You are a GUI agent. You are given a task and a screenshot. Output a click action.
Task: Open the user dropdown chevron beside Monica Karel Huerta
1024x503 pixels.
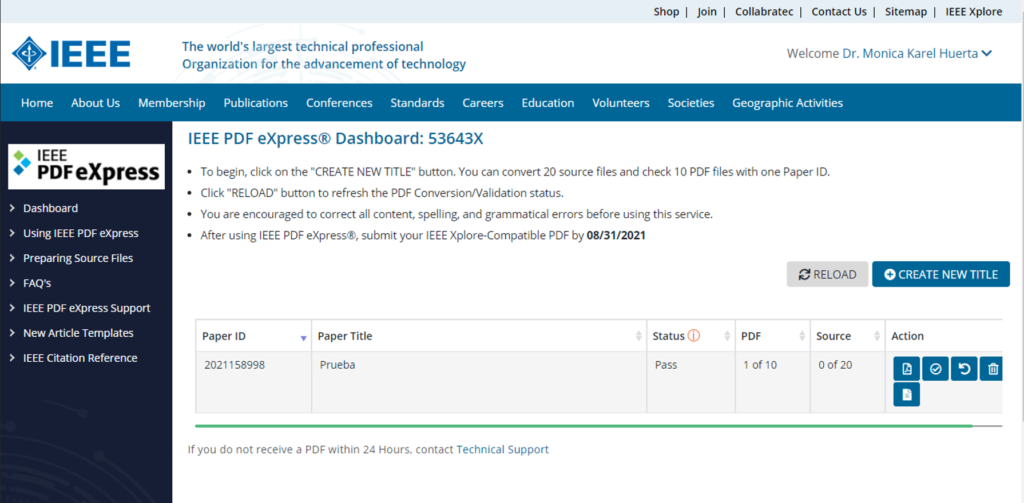coord(986,54)
